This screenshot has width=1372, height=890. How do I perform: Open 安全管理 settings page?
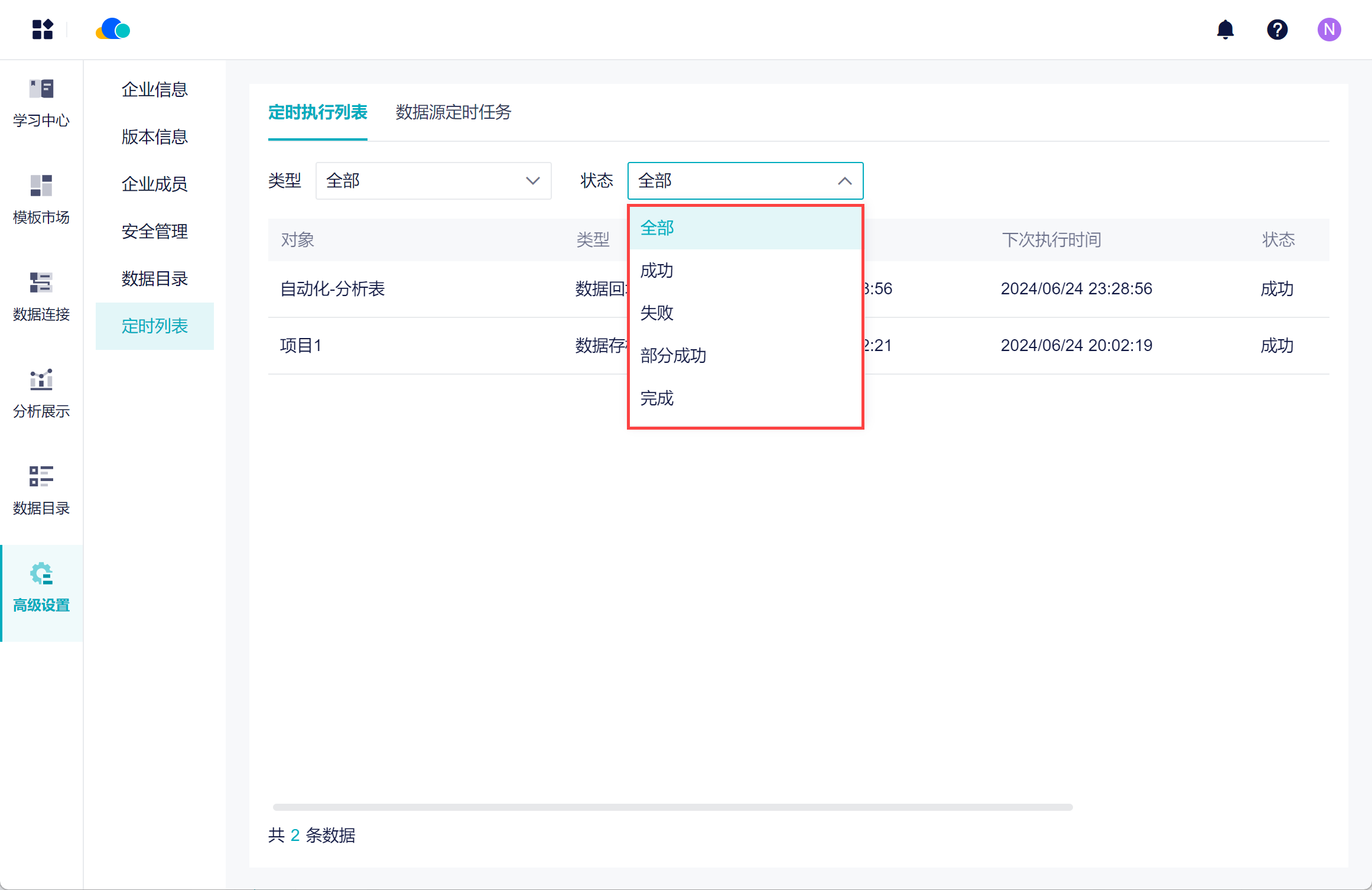pos(154,232)
